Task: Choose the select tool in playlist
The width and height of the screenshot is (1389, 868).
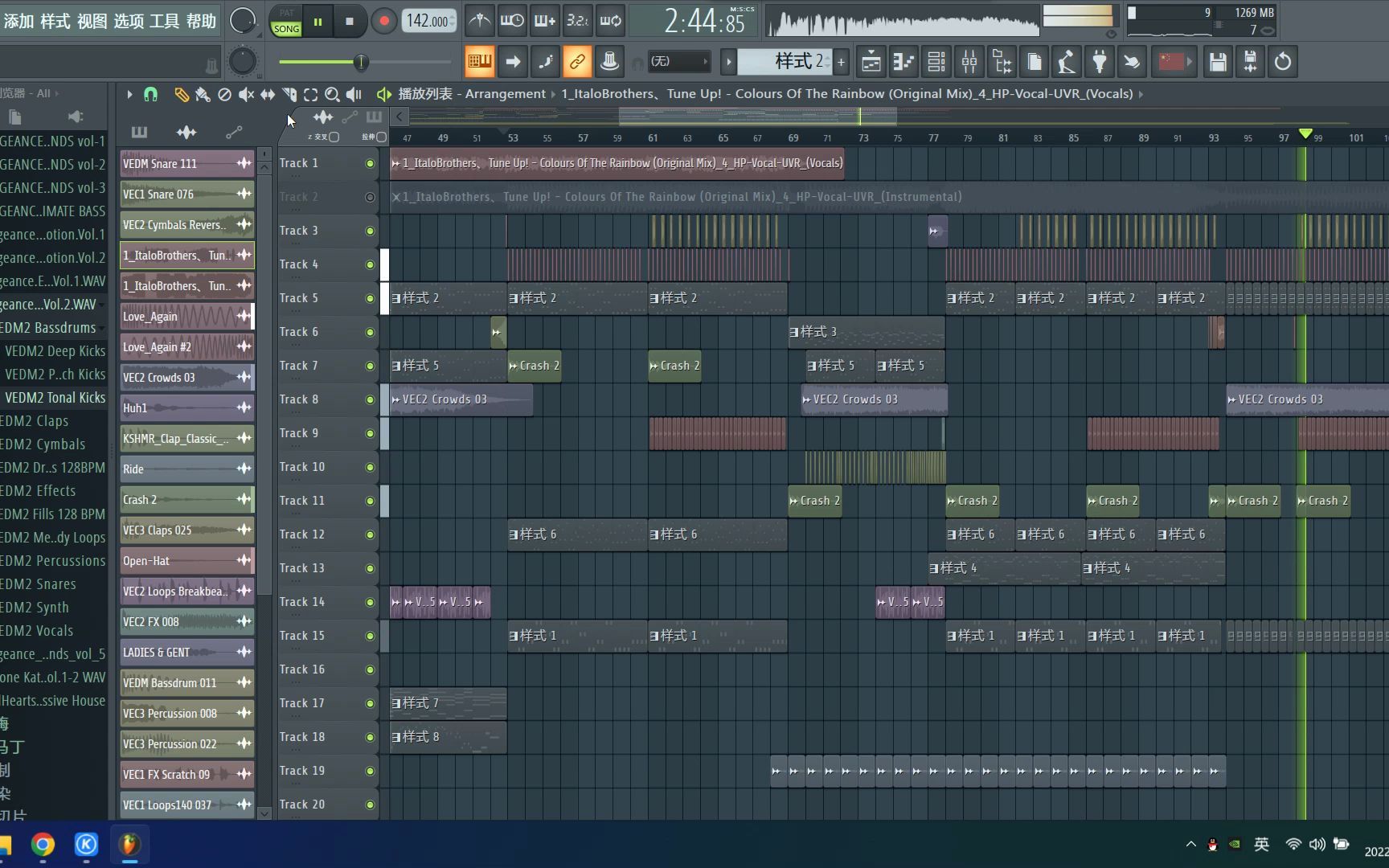Action: tap(311, 94)
